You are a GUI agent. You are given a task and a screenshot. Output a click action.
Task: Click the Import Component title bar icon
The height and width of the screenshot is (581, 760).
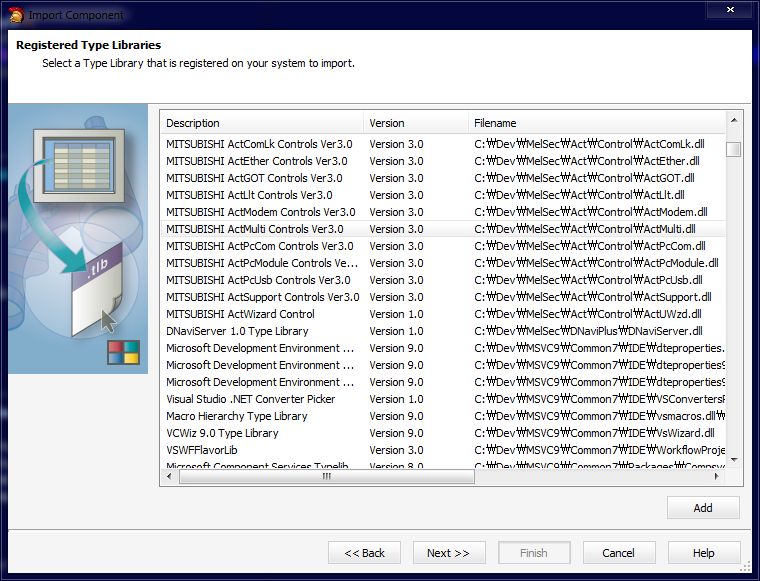click(14, 15)
